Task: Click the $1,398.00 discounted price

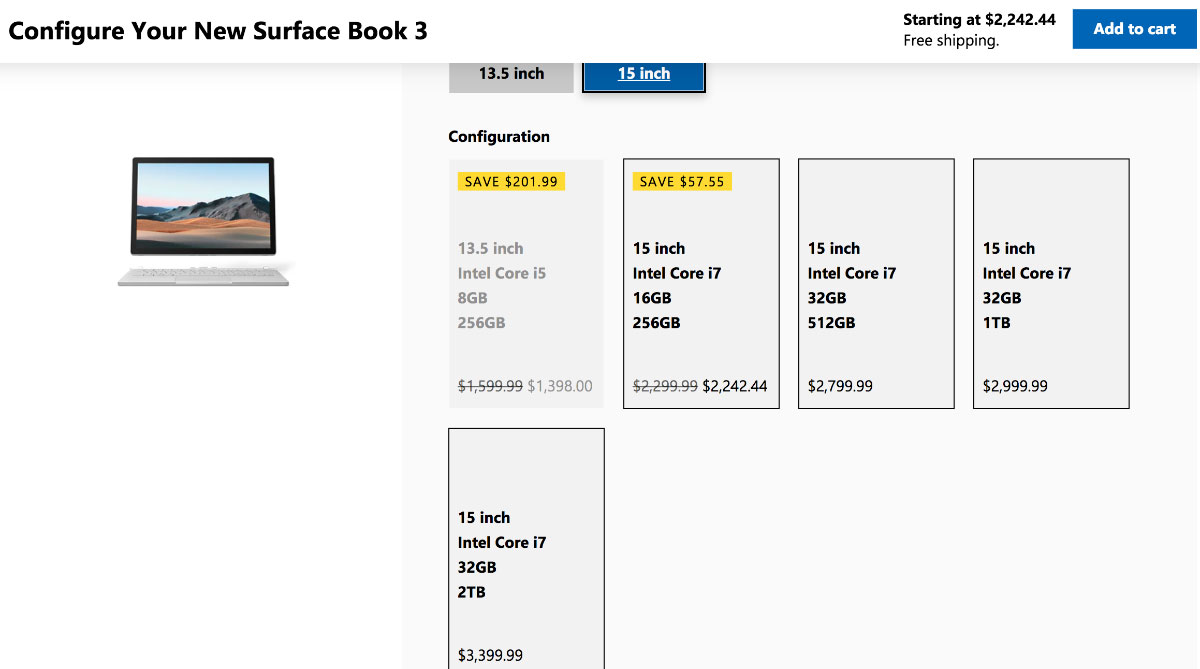Action: pos(559,386)
